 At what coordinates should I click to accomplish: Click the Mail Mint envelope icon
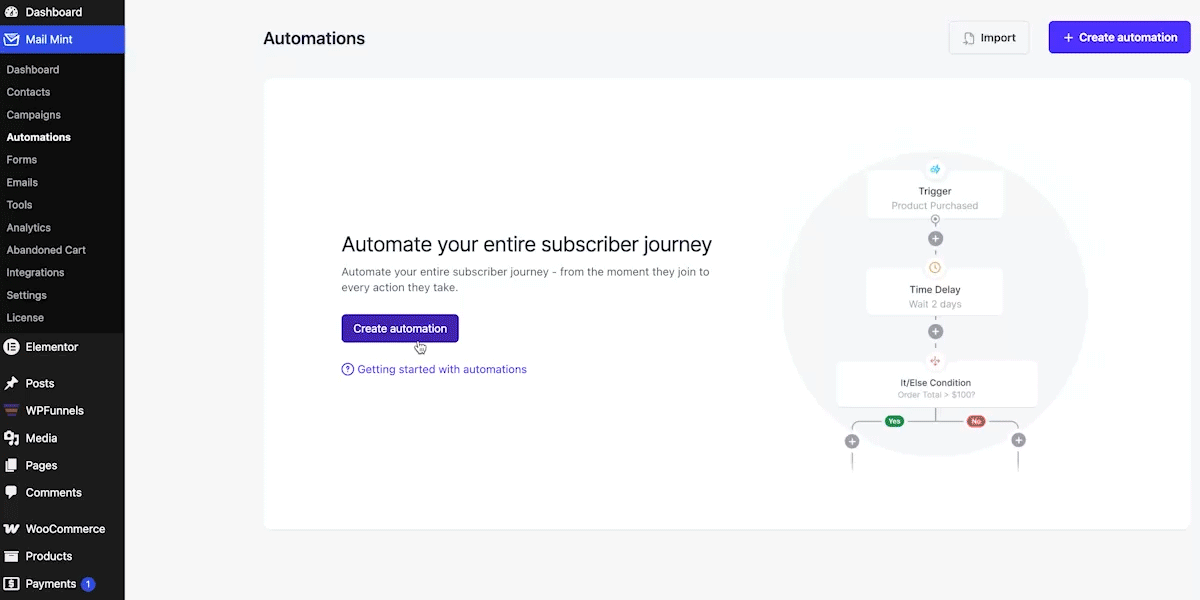[11, 40]
